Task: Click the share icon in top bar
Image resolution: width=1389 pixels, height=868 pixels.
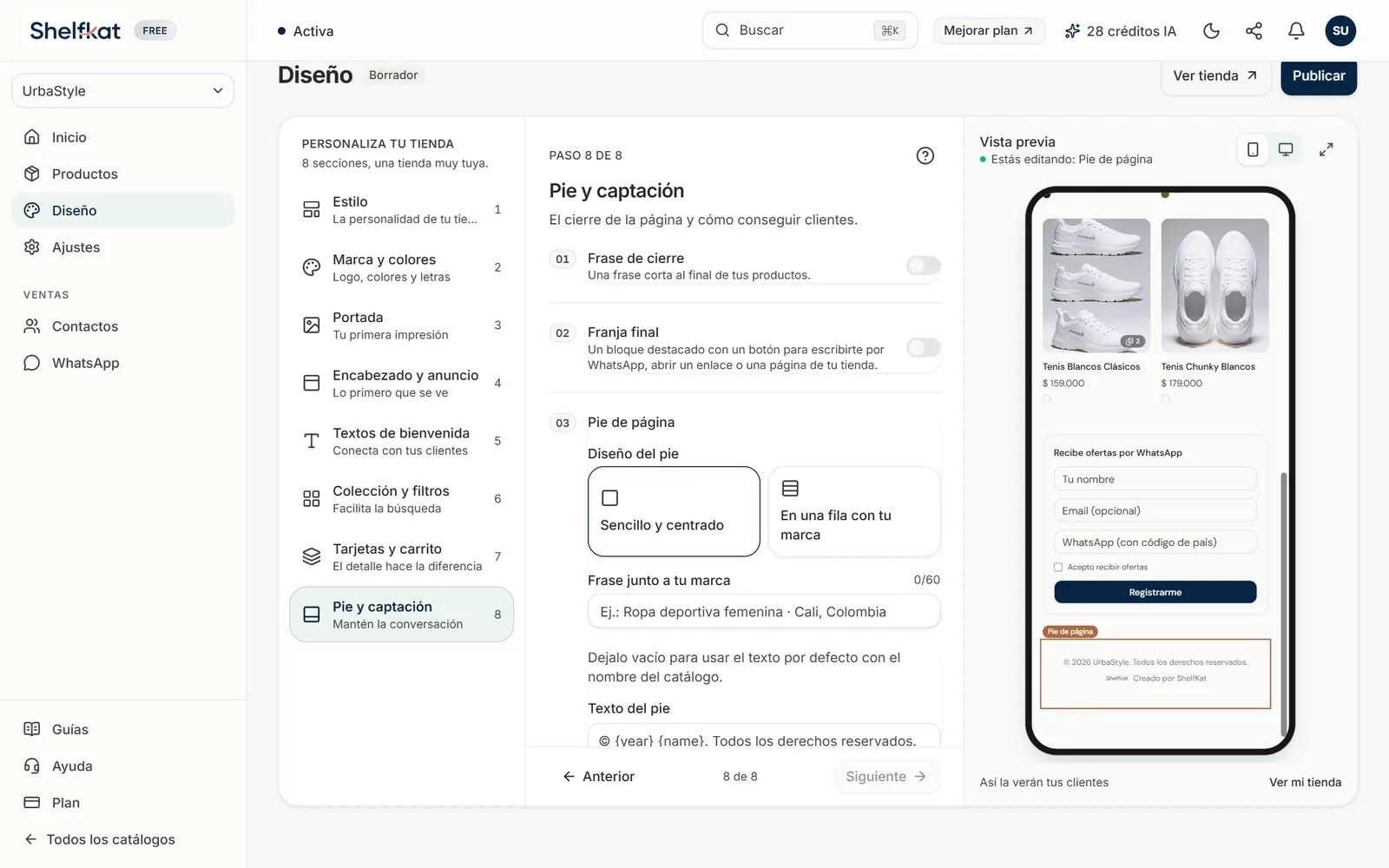Action: coord(1254,31)
